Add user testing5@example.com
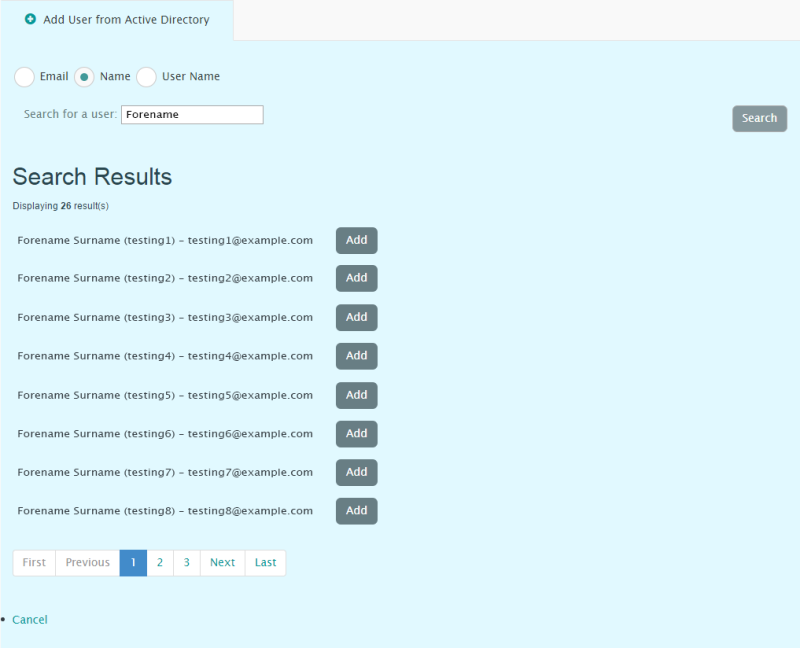This screenshot has height=648, width=800. pyautogui.click(x=356, y=395)
